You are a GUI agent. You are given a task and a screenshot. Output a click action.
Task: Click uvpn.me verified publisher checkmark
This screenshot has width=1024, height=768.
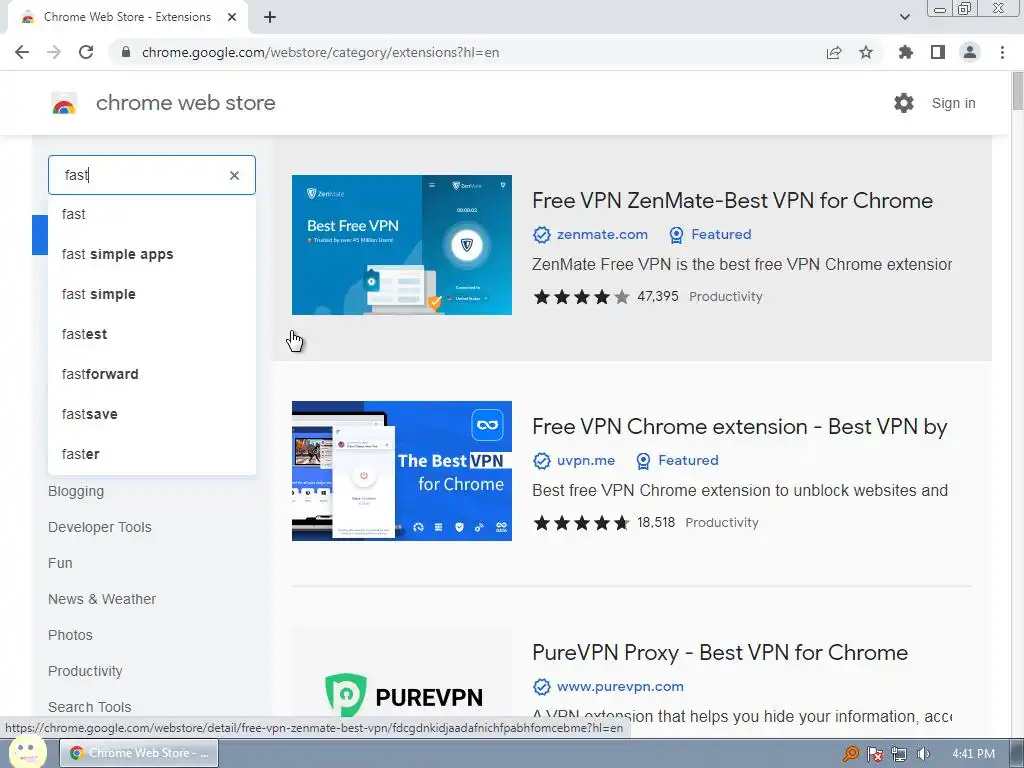pos(541,460)
